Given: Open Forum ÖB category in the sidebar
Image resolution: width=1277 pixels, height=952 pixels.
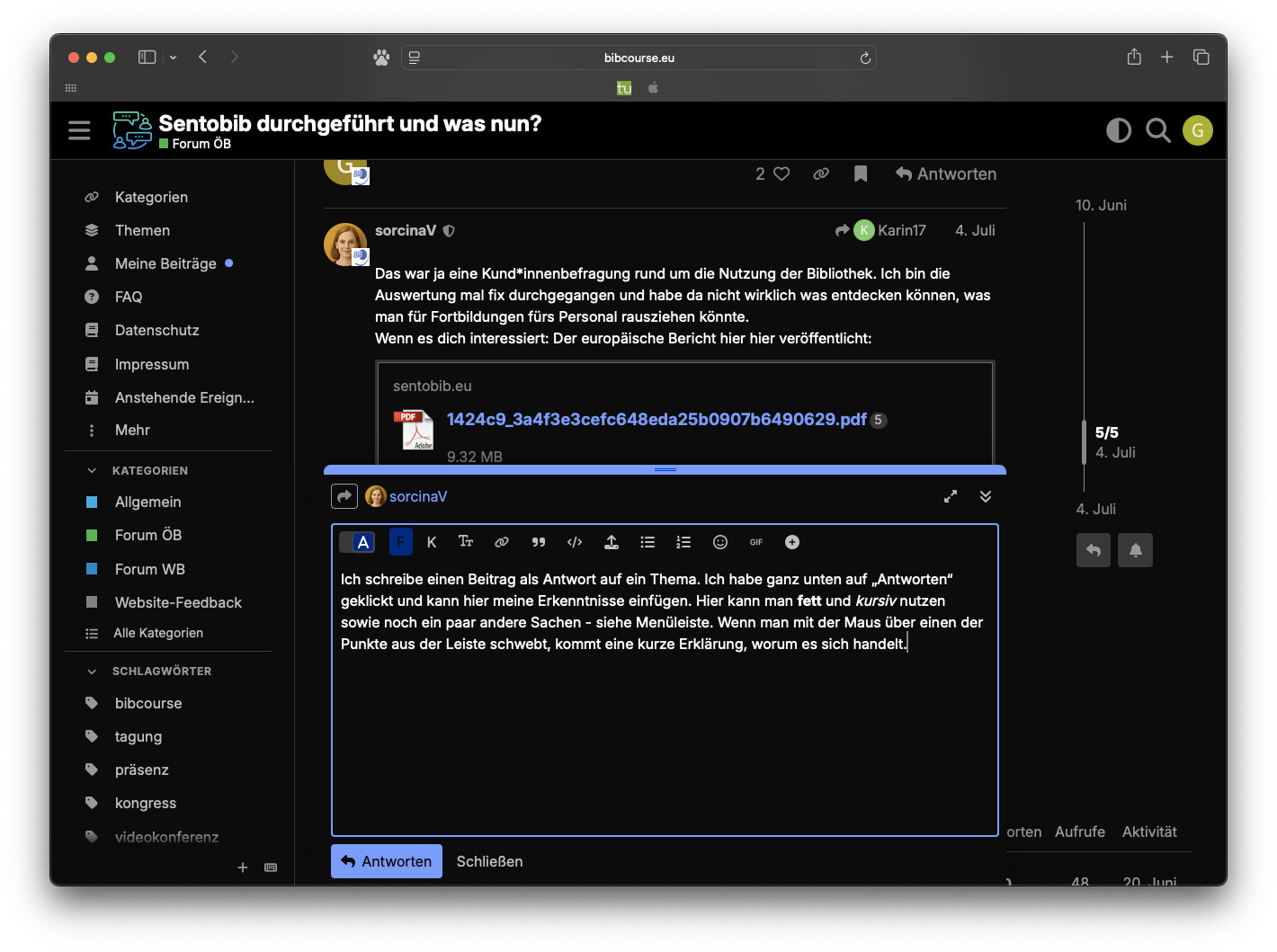Looking at the screenshot, I should coord(148,535).
